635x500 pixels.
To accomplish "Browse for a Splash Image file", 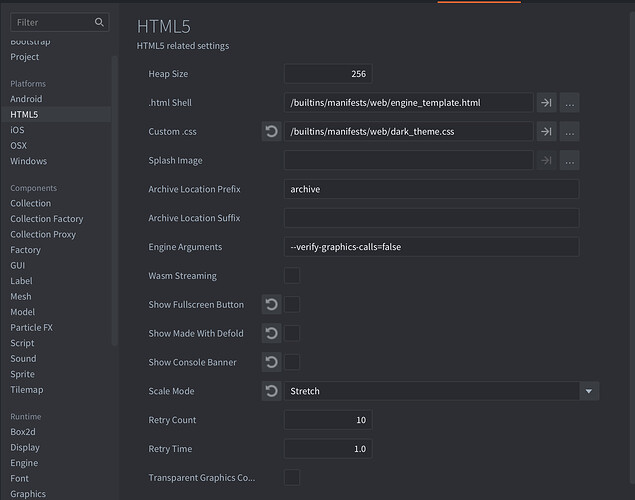I will pos(569,160).
